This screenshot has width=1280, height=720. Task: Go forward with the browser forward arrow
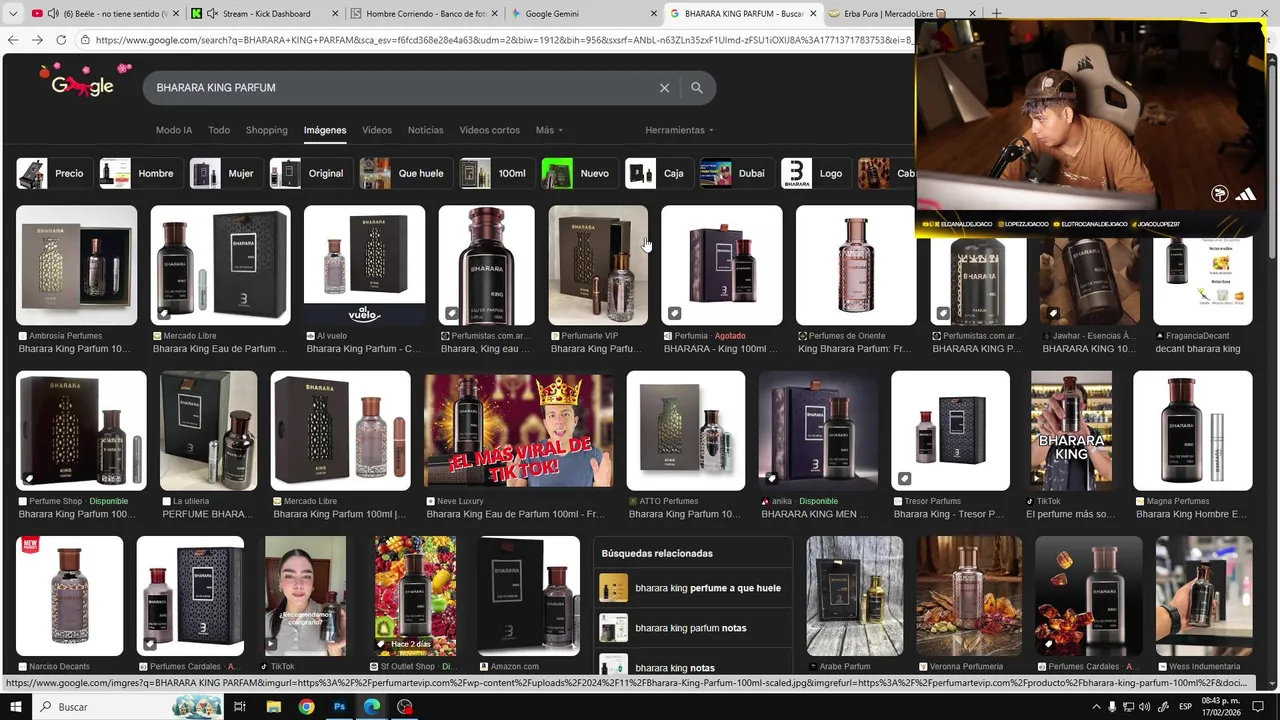pos(37,40)
